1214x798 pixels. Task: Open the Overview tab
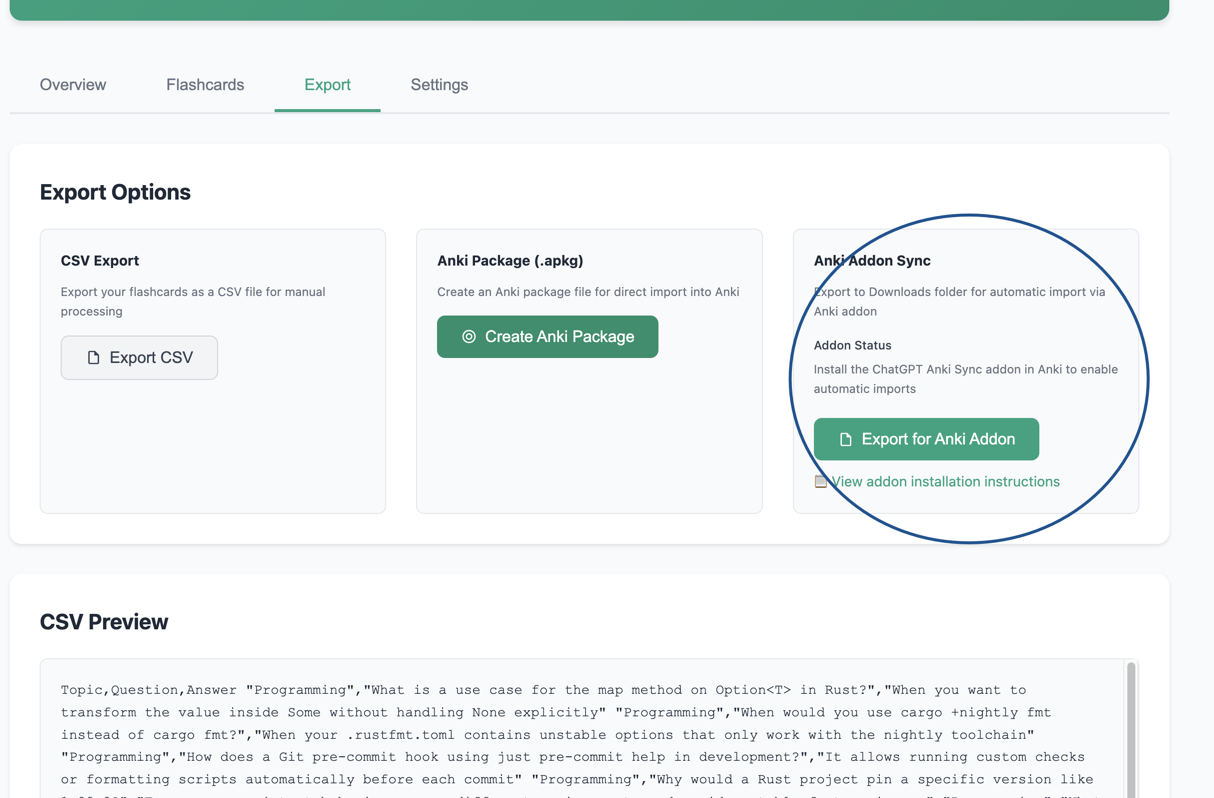click(x=73, y=85)
